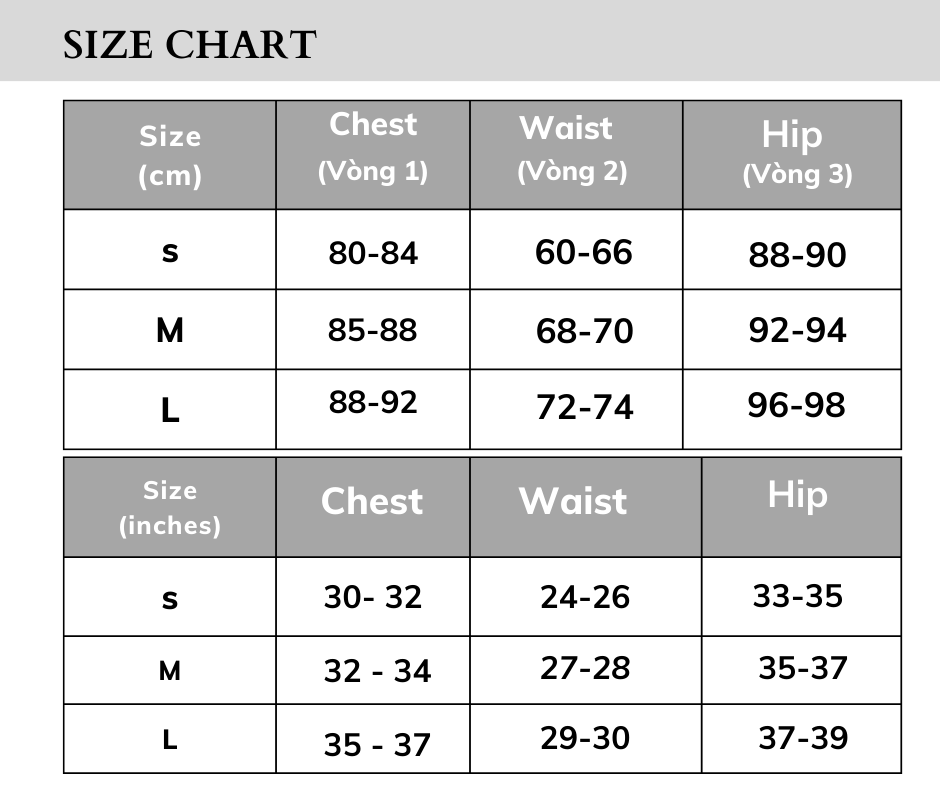The image size is (940, 788).
Task: Click the Size (cm) header cell
Action: (x=170, y=156)
